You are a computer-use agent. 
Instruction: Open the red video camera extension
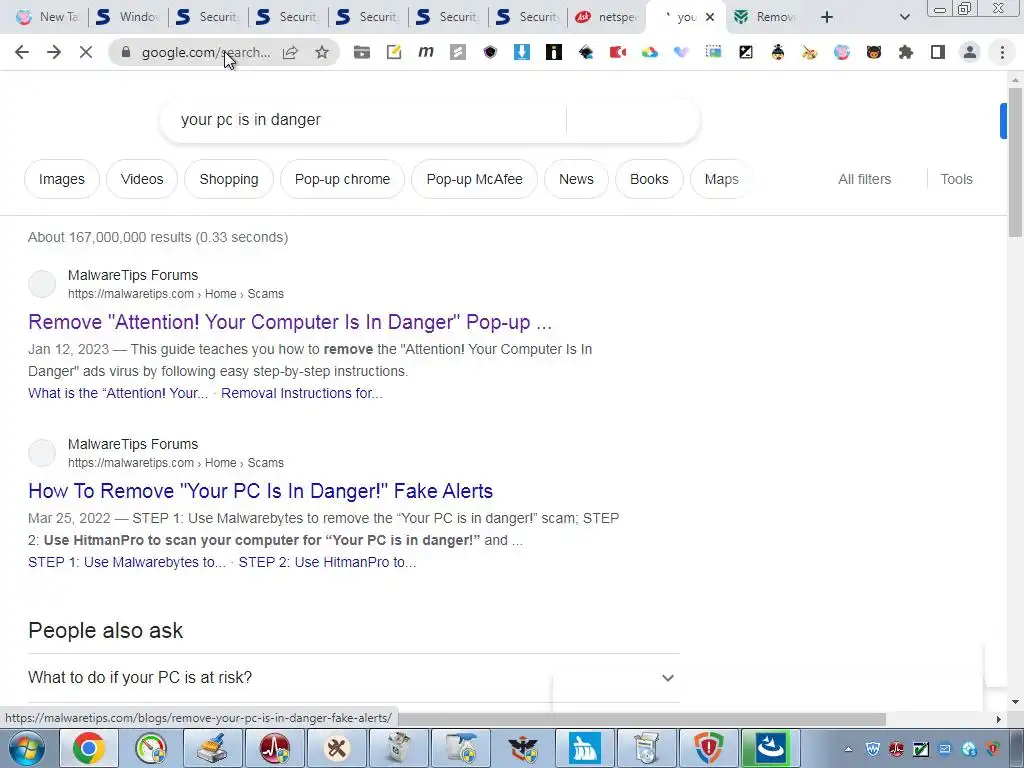pos(618,52)
